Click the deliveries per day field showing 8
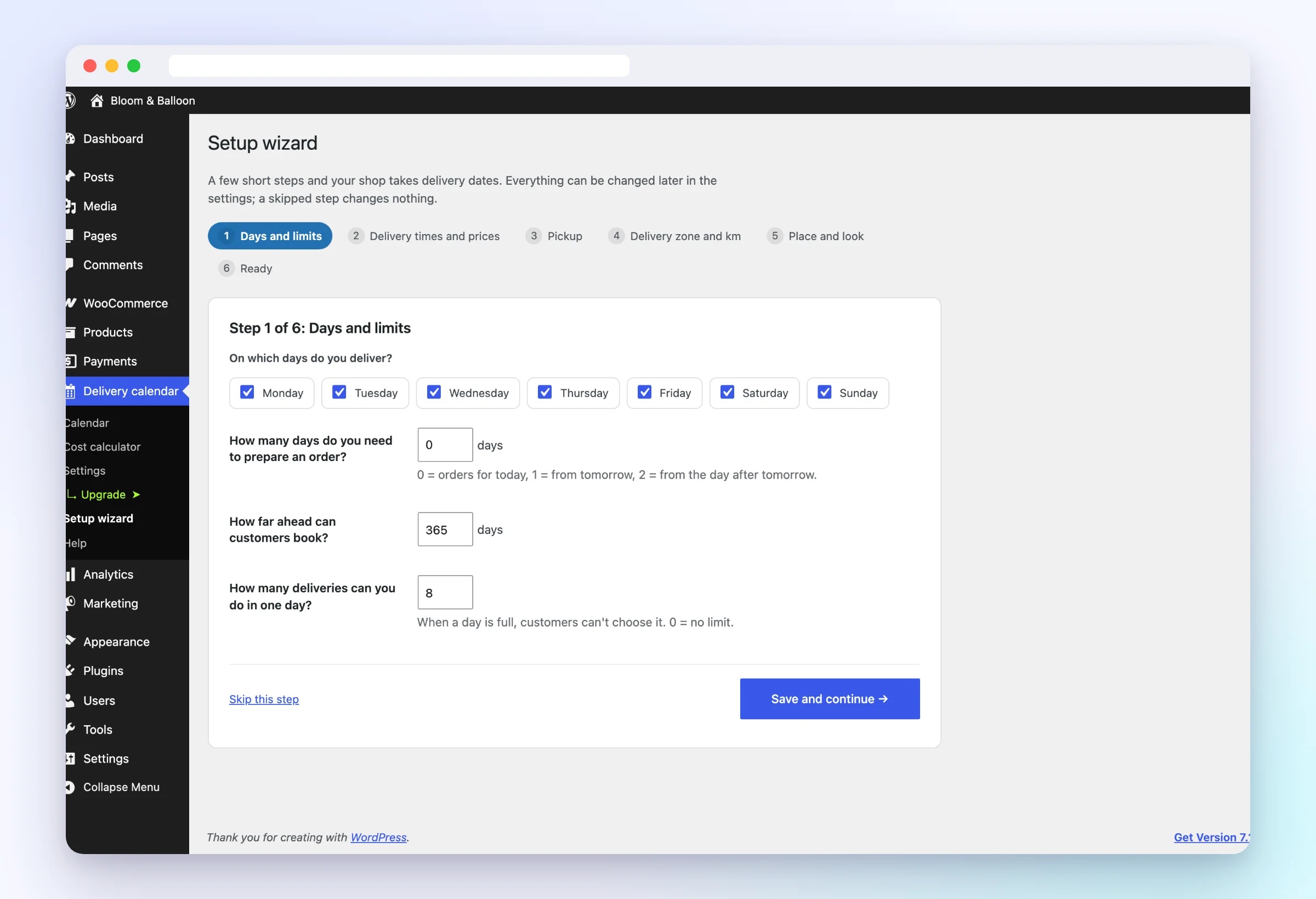1316x899 pixels. [445, 593]
